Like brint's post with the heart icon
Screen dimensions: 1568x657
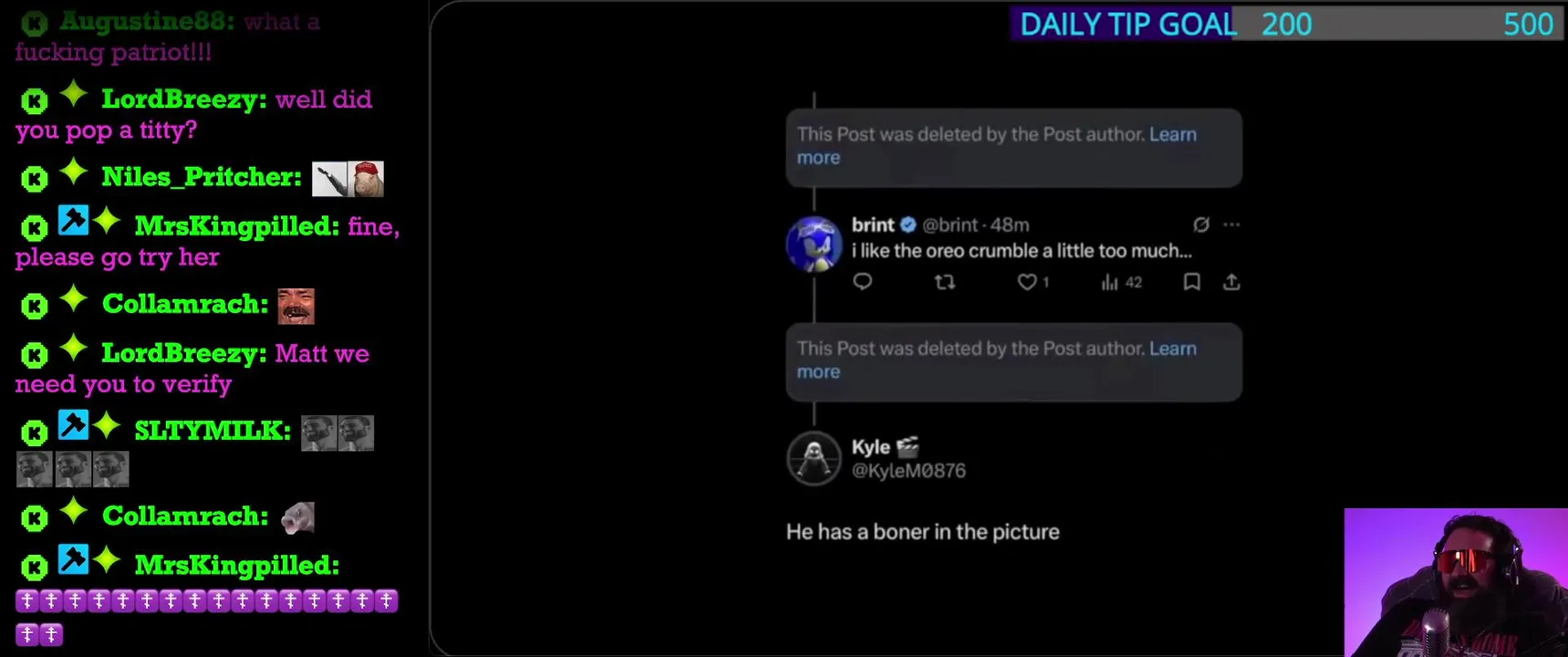click(x=1027, y=282)
